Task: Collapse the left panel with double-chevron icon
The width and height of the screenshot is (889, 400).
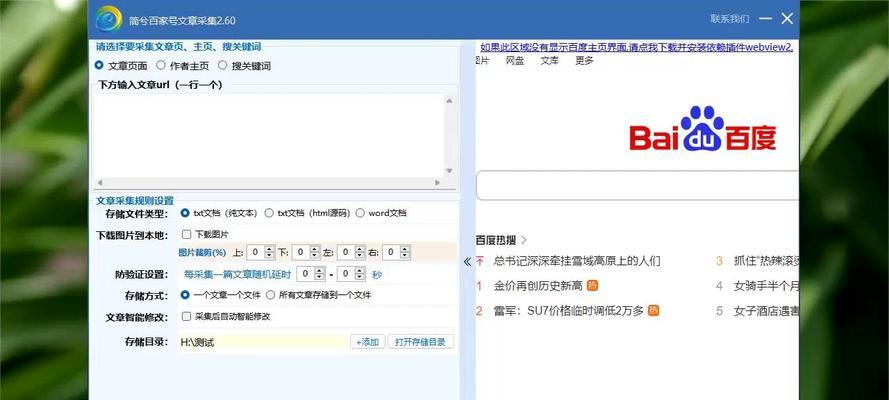Action: tap(467, 261)
